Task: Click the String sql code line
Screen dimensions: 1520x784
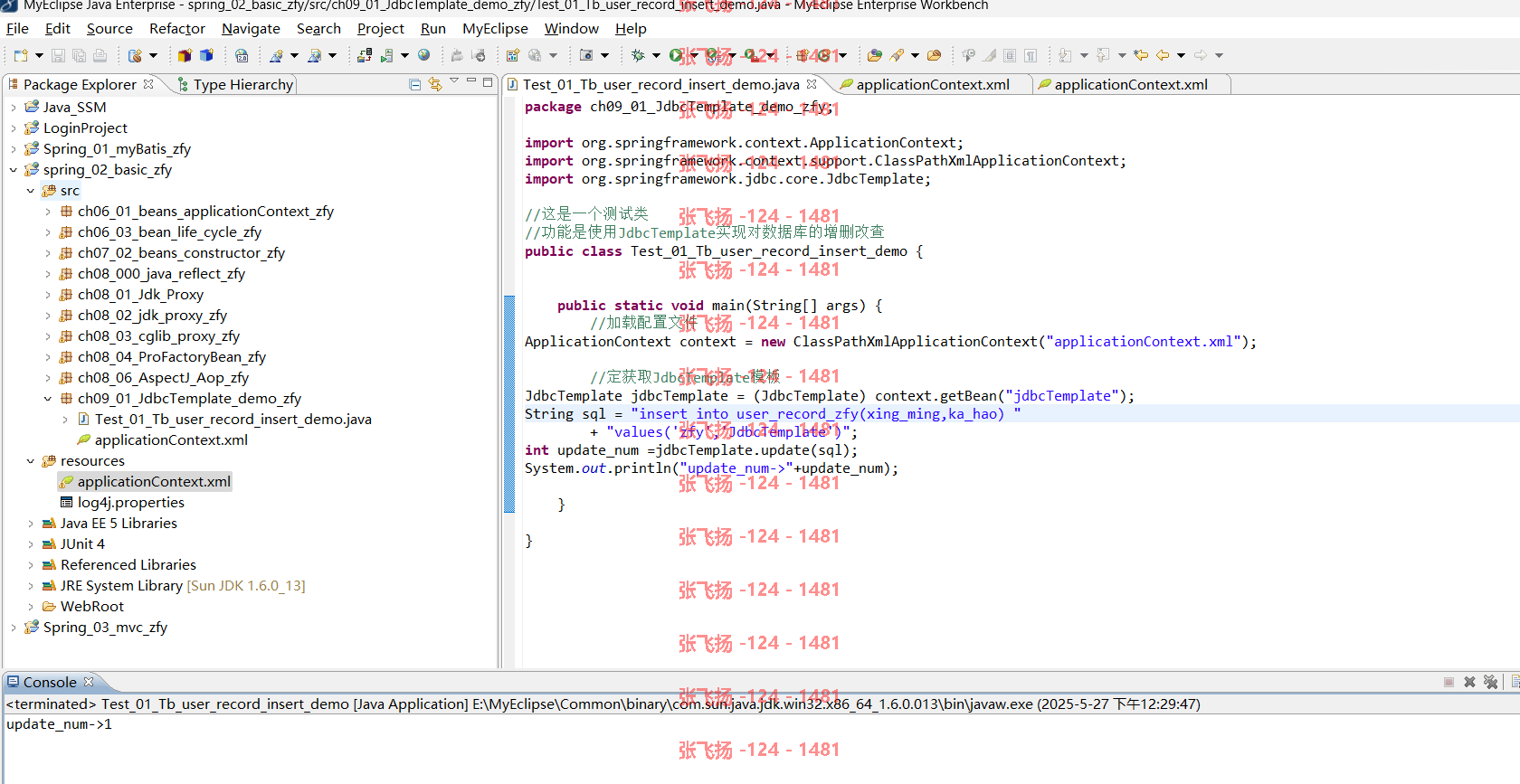Action: point(773,413)
